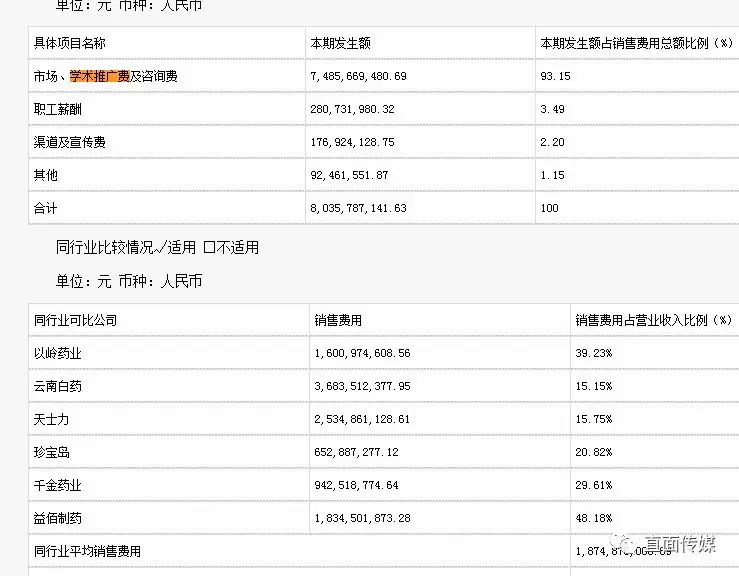Click the amount 2,534,861,128.61
The image size is (739, 576).
point(362,420)
